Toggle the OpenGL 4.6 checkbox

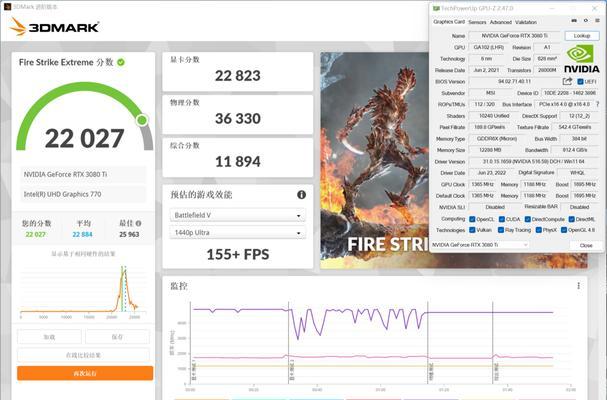point(564,230)
